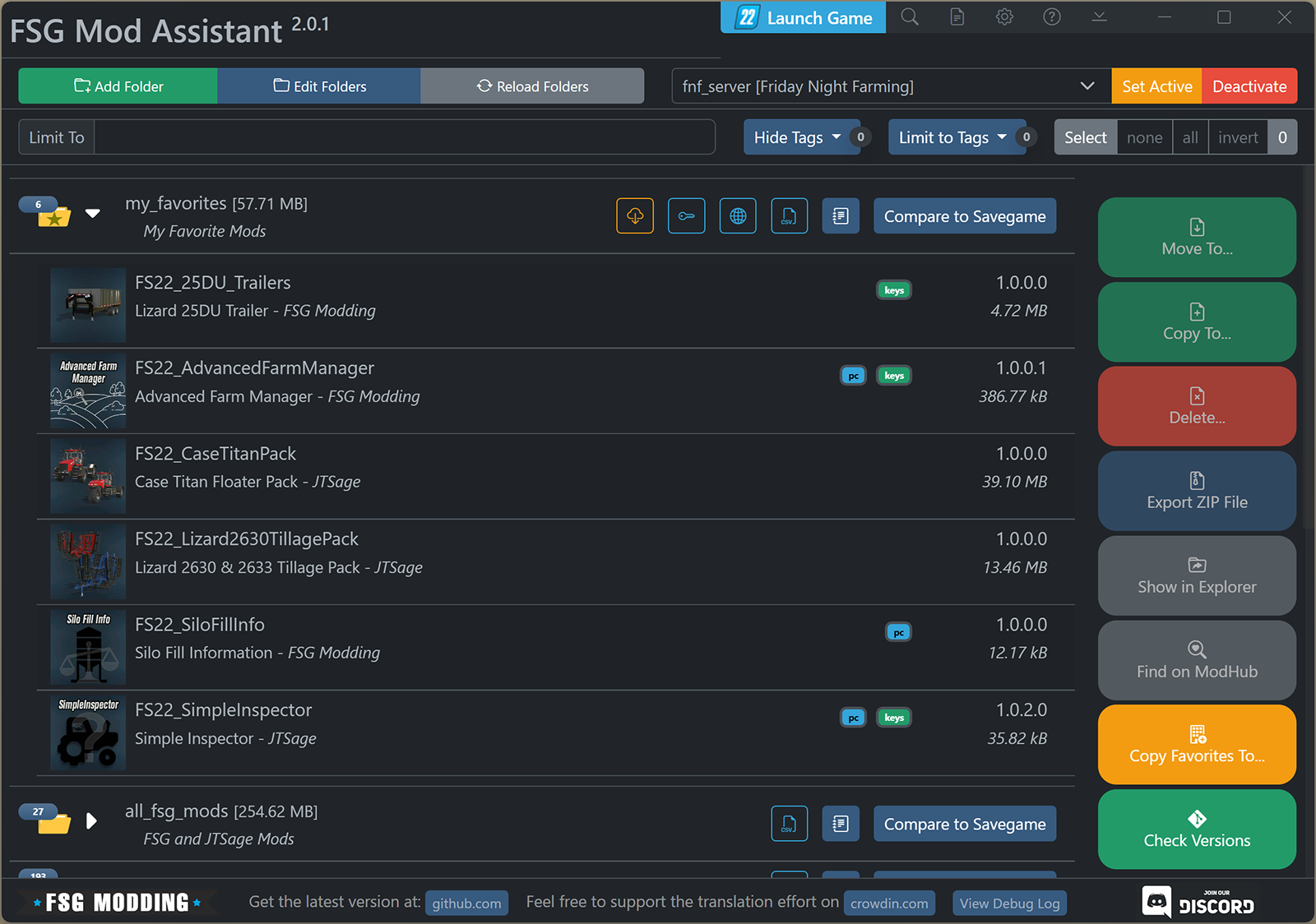The image size is (1316, 924).
Task: Click Find on ModHub button
Action: tap(1197, 660)
